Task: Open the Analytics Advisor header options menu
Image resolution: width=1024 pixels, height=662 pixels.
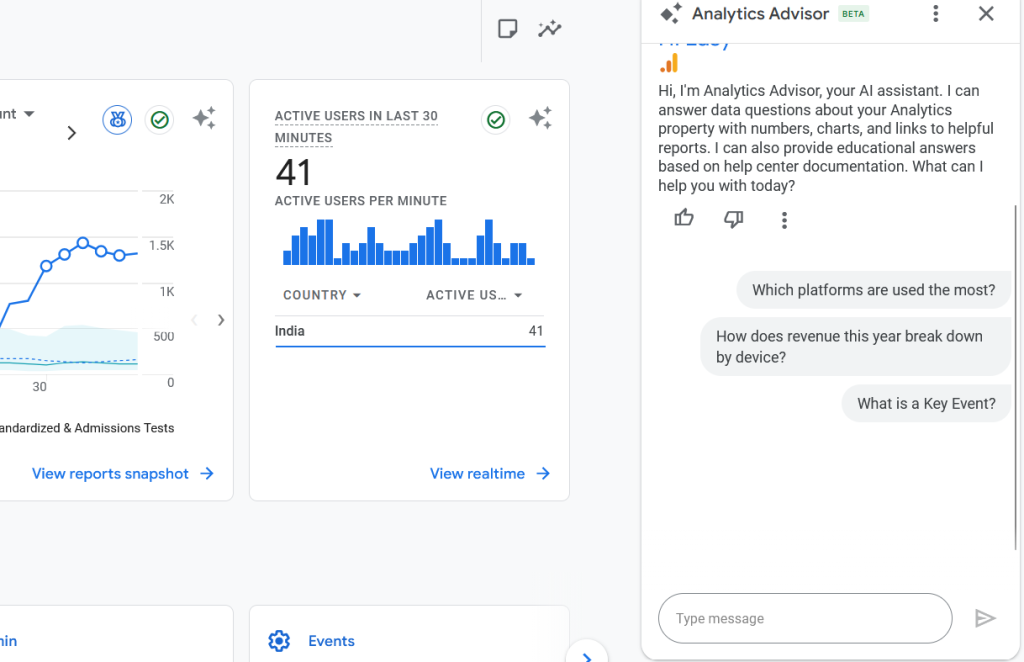Action: pos(936,14)
